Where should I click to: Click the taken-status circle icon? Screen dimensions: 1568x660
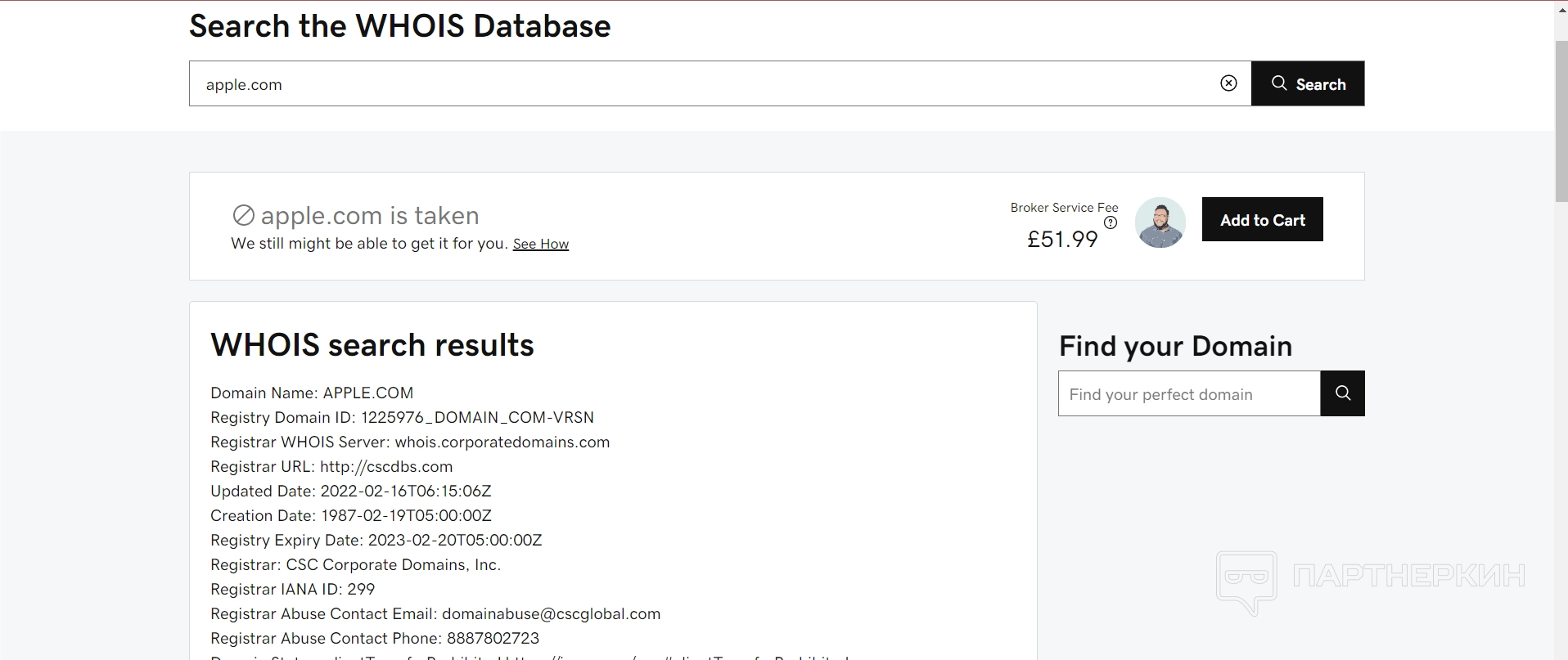[244, 215]
